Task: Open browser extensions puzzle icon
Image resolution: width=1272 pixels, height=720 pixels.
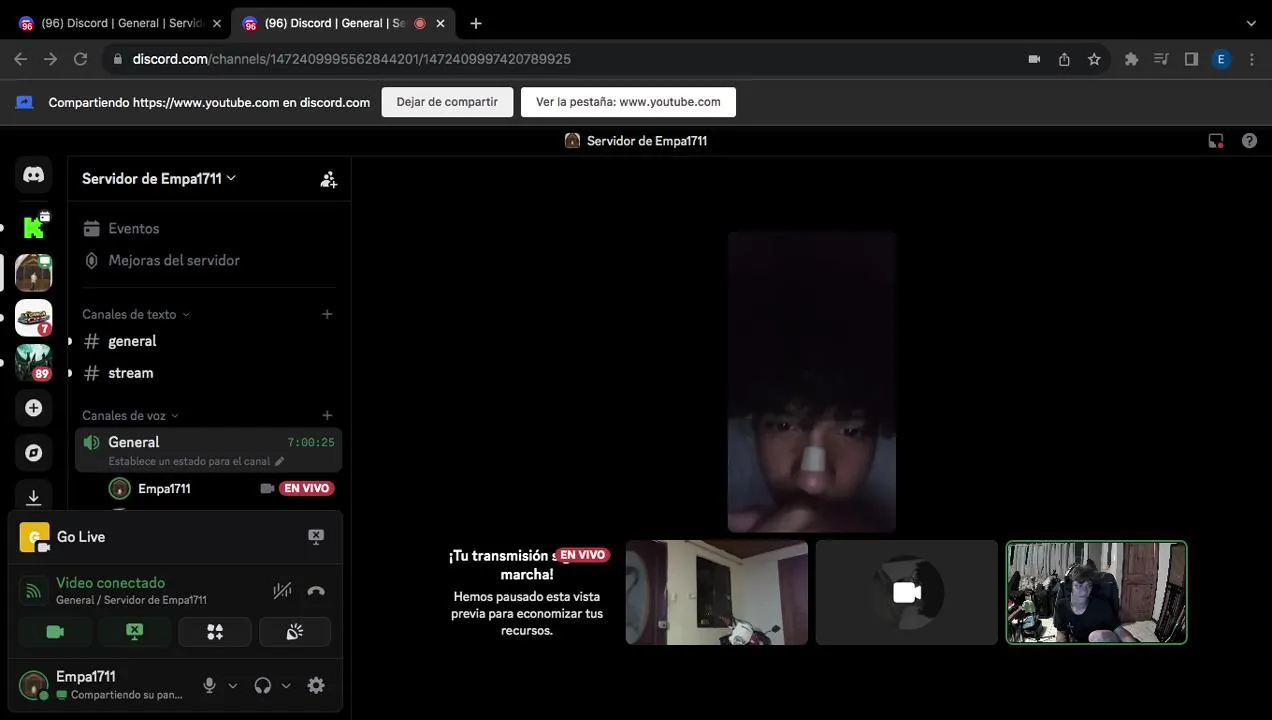Action: pyautogui.click(x=1131, y=59)
